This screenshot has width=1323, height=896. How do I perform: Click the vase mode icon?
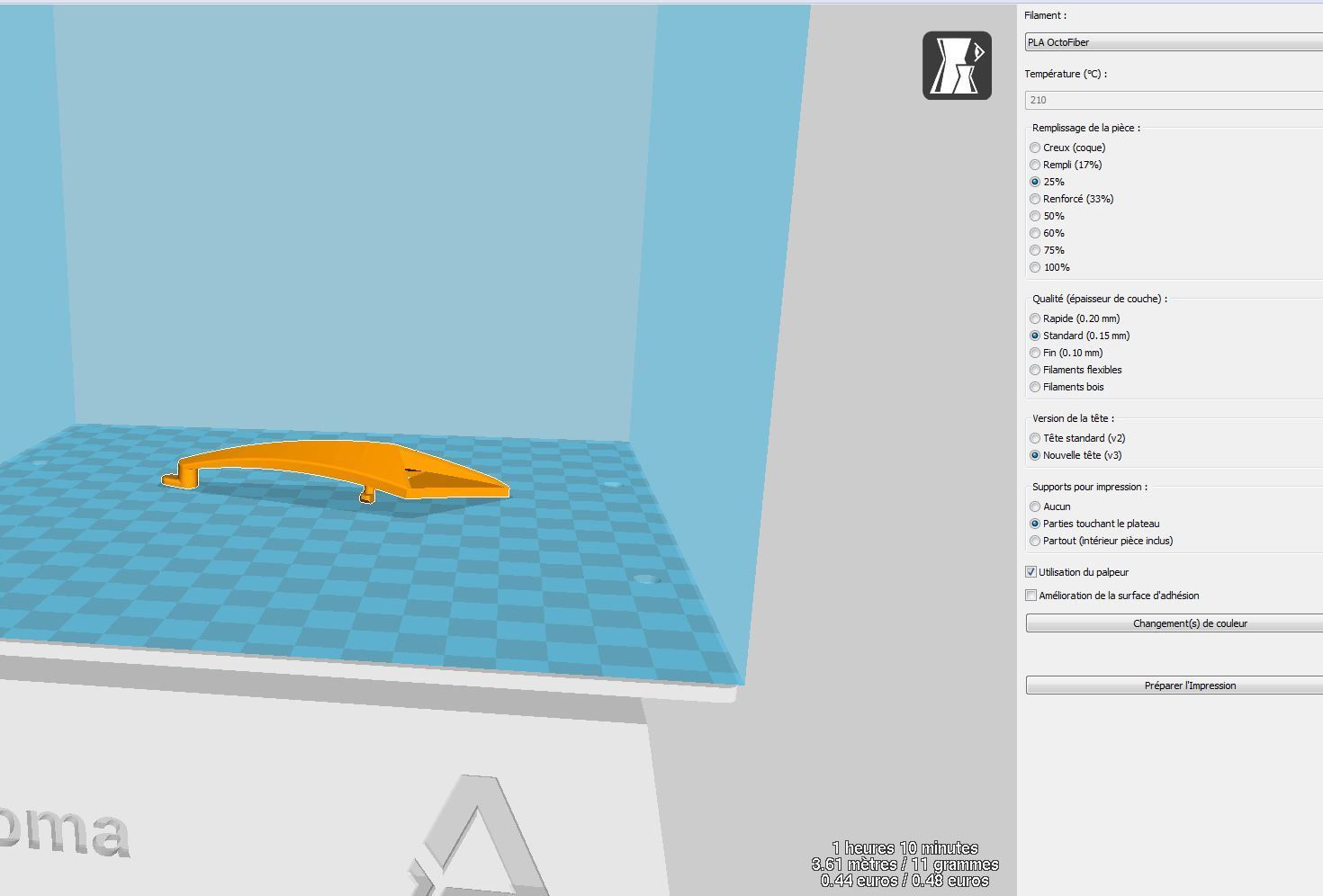pyautogui.click(x=957, y=67)
